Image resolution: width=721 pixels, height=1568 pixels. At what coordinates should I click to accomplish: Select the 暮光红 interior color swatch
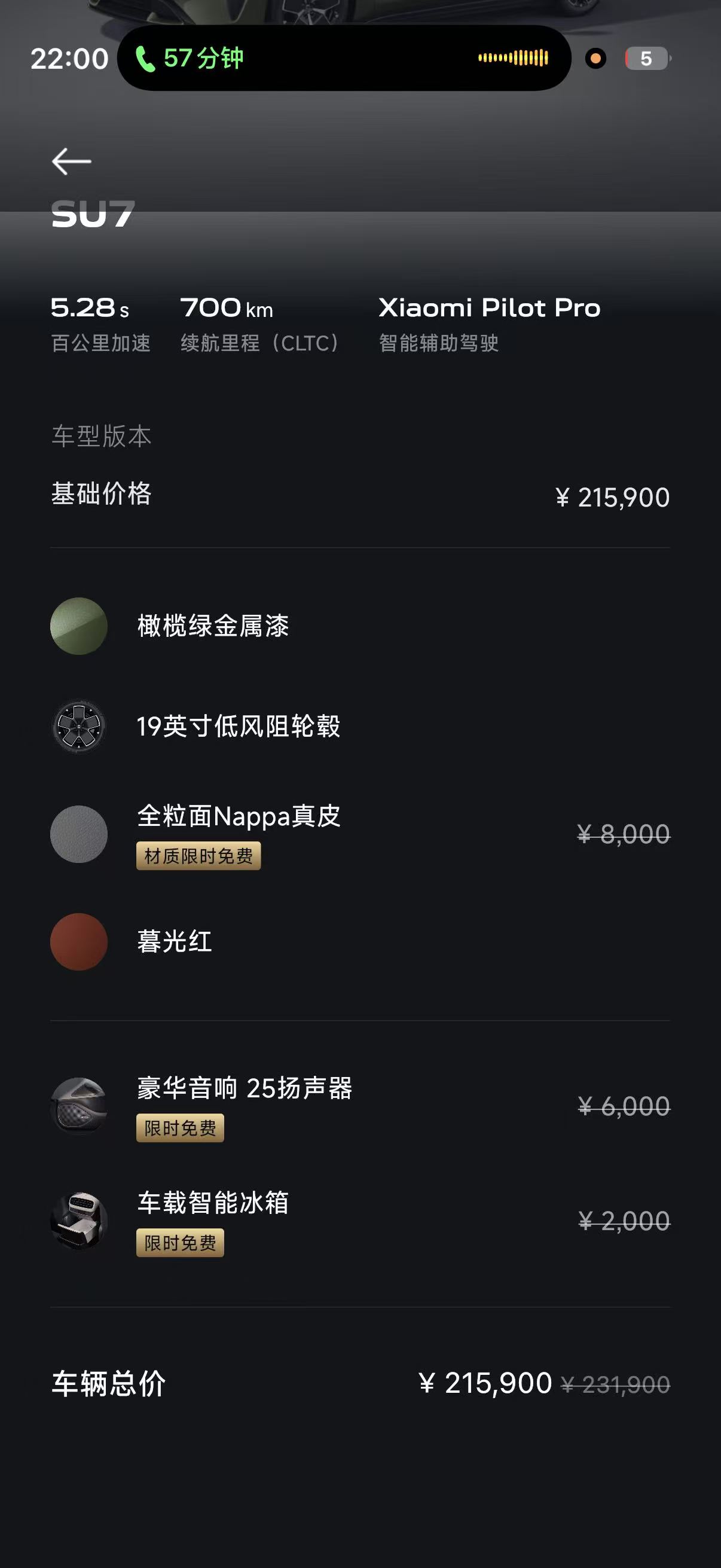click(78, 942)
